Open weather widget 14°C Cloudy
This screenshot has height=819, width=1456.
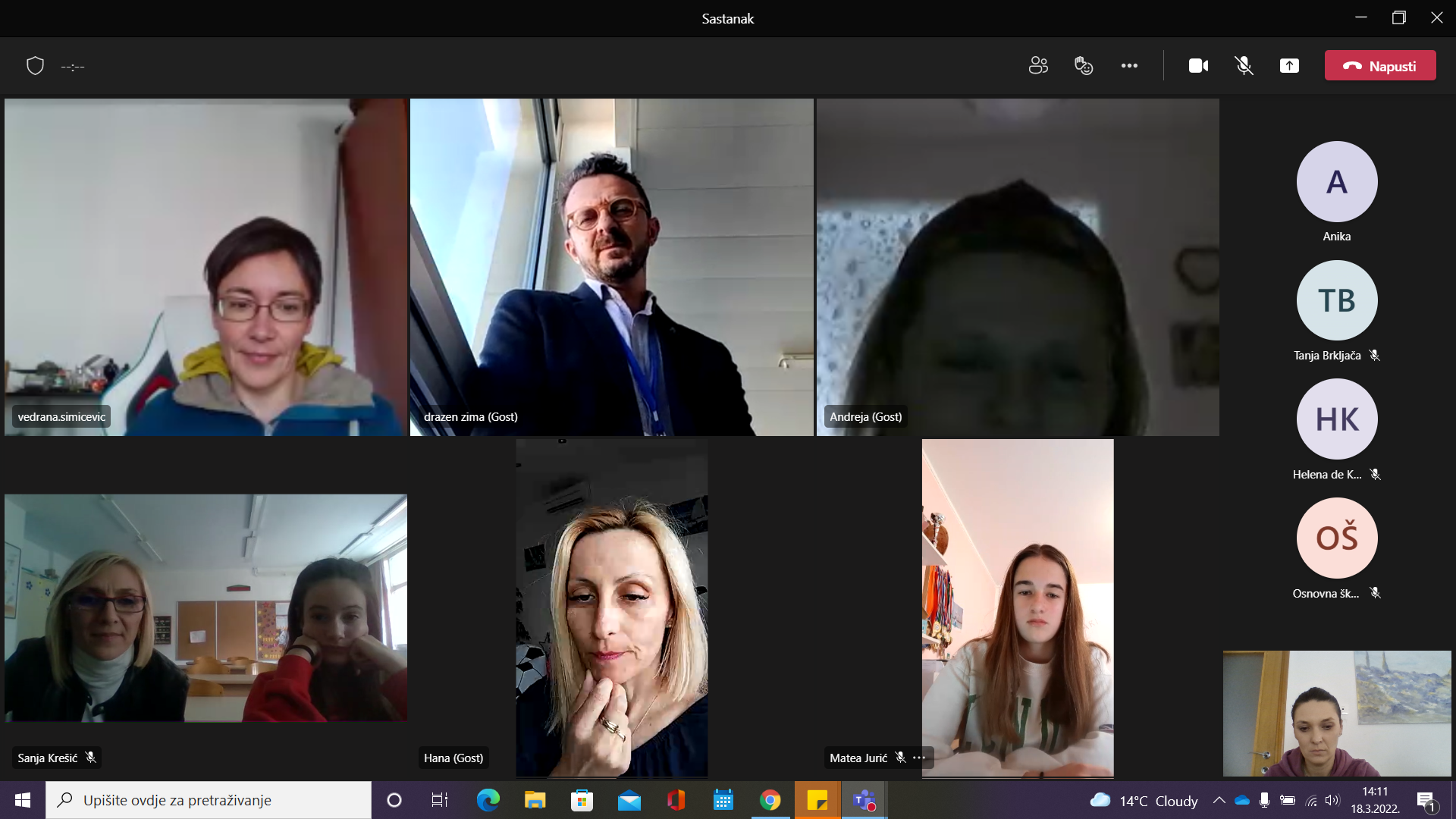1144,801
